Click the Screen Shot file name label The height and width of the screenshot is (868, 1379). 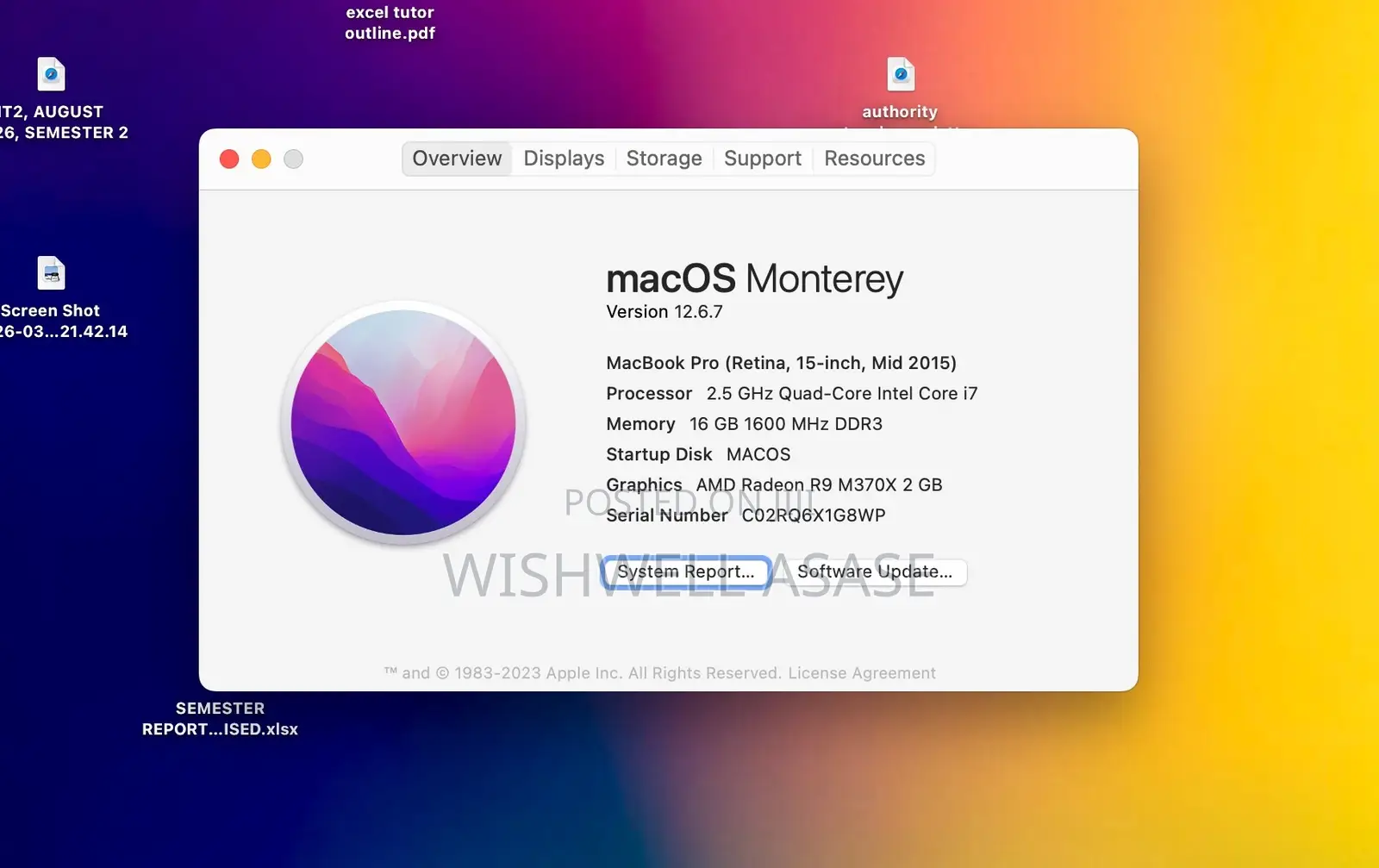64,321
